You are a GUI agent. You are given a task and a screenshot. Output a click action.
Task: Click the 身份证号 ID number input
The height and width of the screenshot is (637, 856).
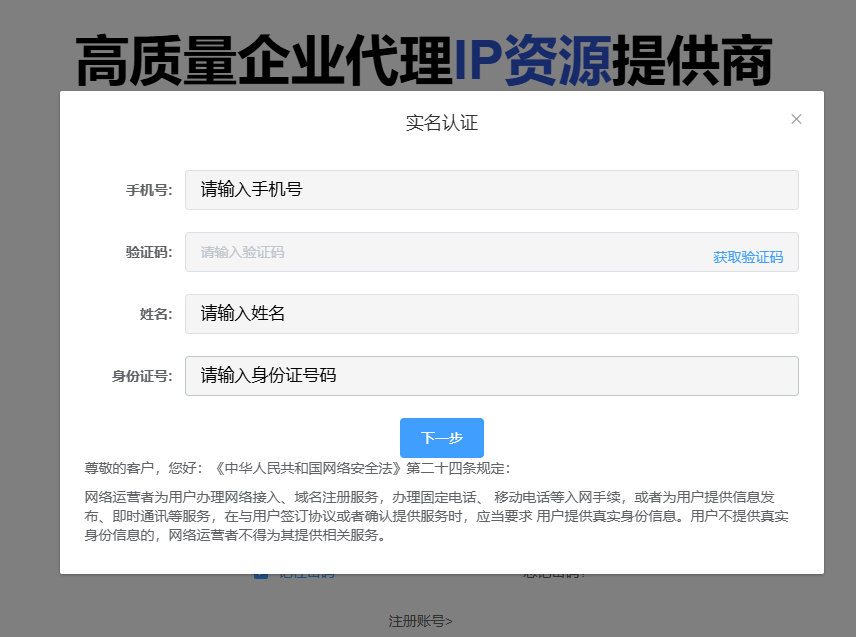pos(491,376)
